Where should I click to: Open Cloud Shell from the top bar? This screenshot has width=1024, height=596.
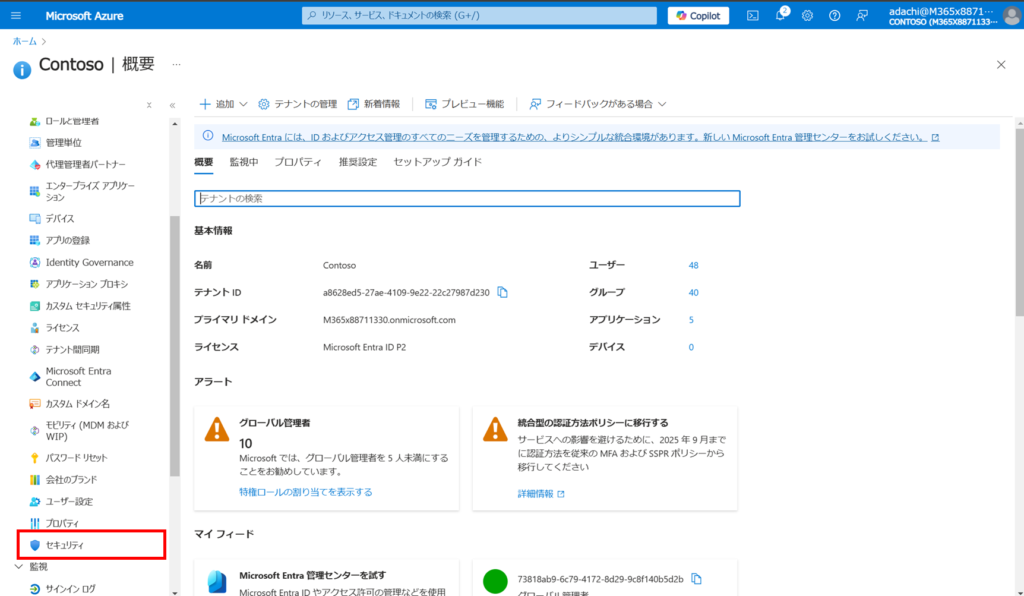click(752, 16)
